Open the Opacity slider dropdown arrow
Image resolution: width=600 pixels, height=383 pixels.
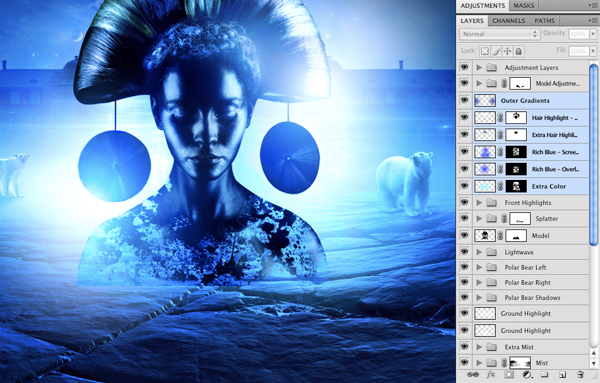[x=593, y=34]
